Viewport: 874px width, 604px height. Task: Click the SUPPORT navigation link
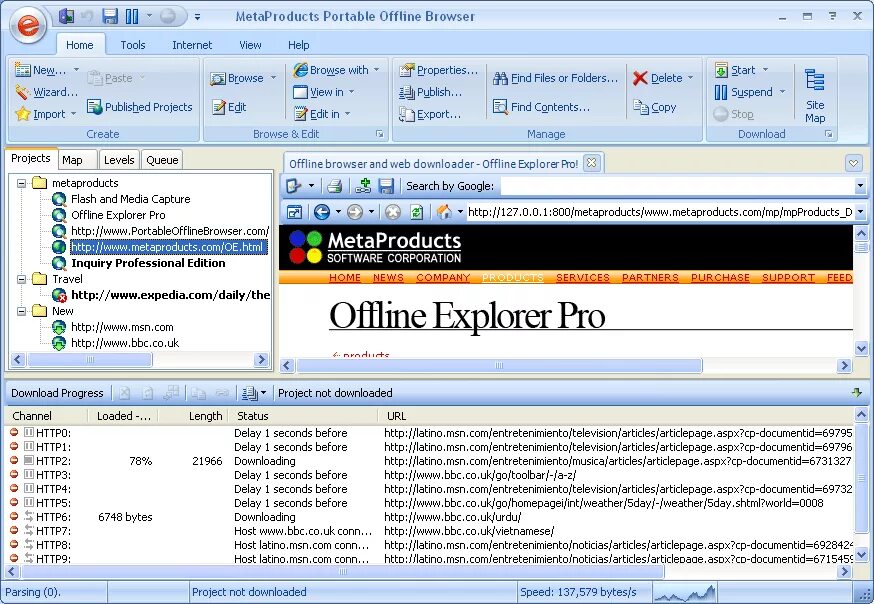click(788, 277)
